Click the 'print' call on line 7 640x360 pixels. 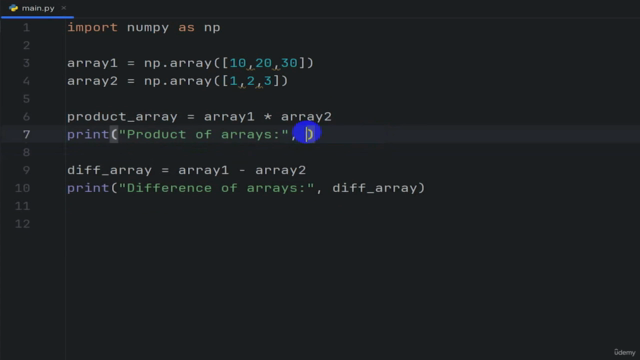click(88, 135)
